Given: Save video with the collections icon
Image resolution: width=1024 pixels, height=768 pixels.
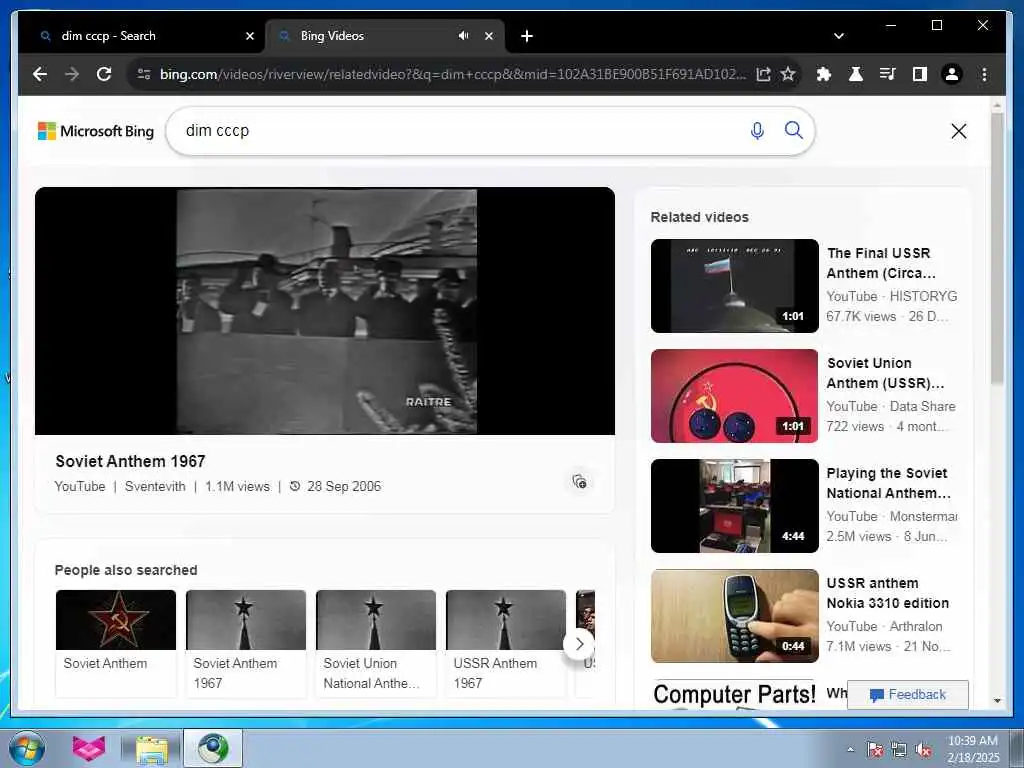Looking at the screenshot, I should pos(579,481).
